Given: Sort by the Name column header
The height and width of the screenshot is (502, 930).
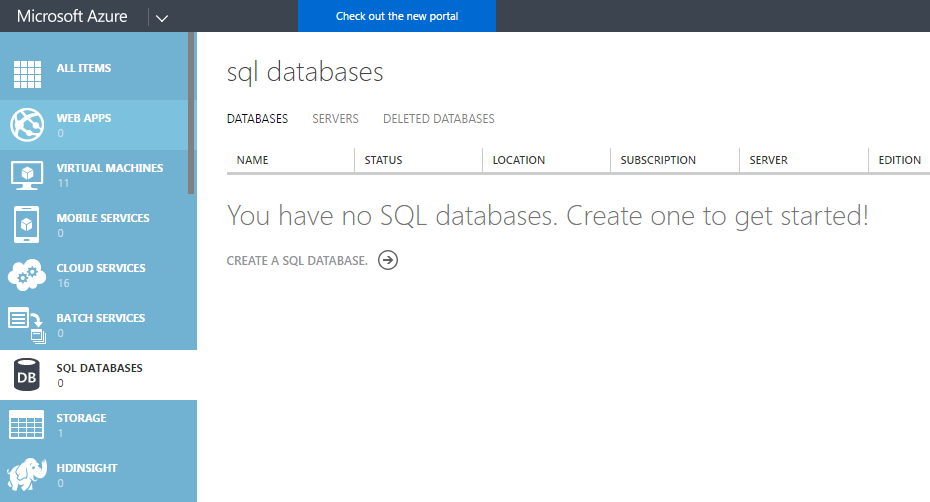Looking at the screenshot, I should [252, 160].
